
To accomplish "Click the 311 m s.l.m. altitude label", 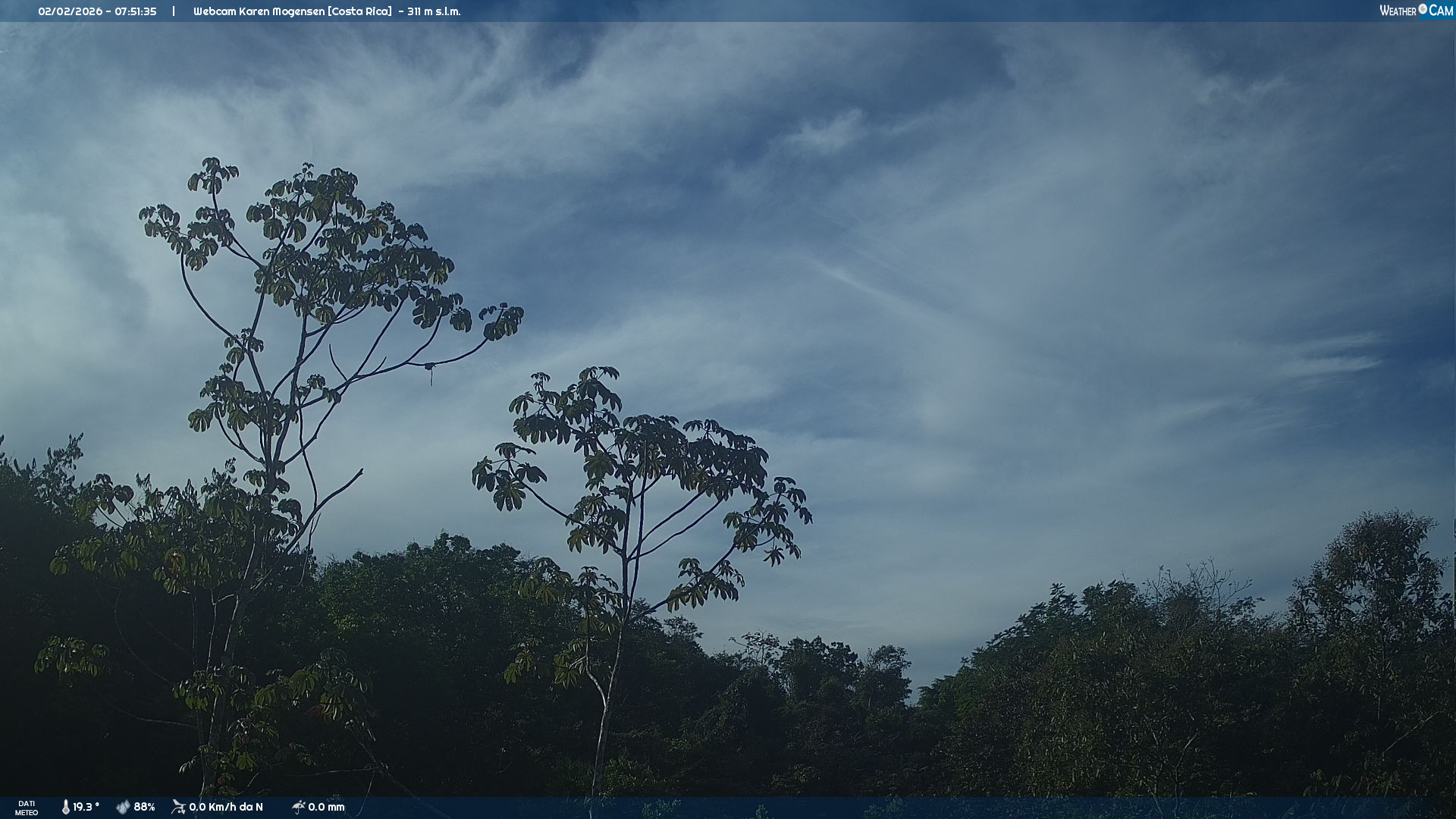I will click(434, 11).
